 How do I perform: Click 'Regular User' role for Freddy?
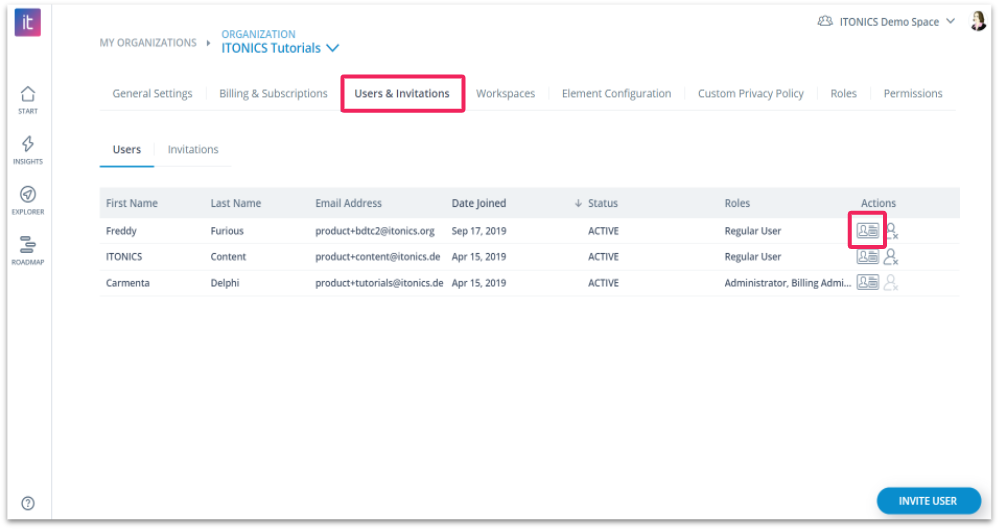point(753,231)
